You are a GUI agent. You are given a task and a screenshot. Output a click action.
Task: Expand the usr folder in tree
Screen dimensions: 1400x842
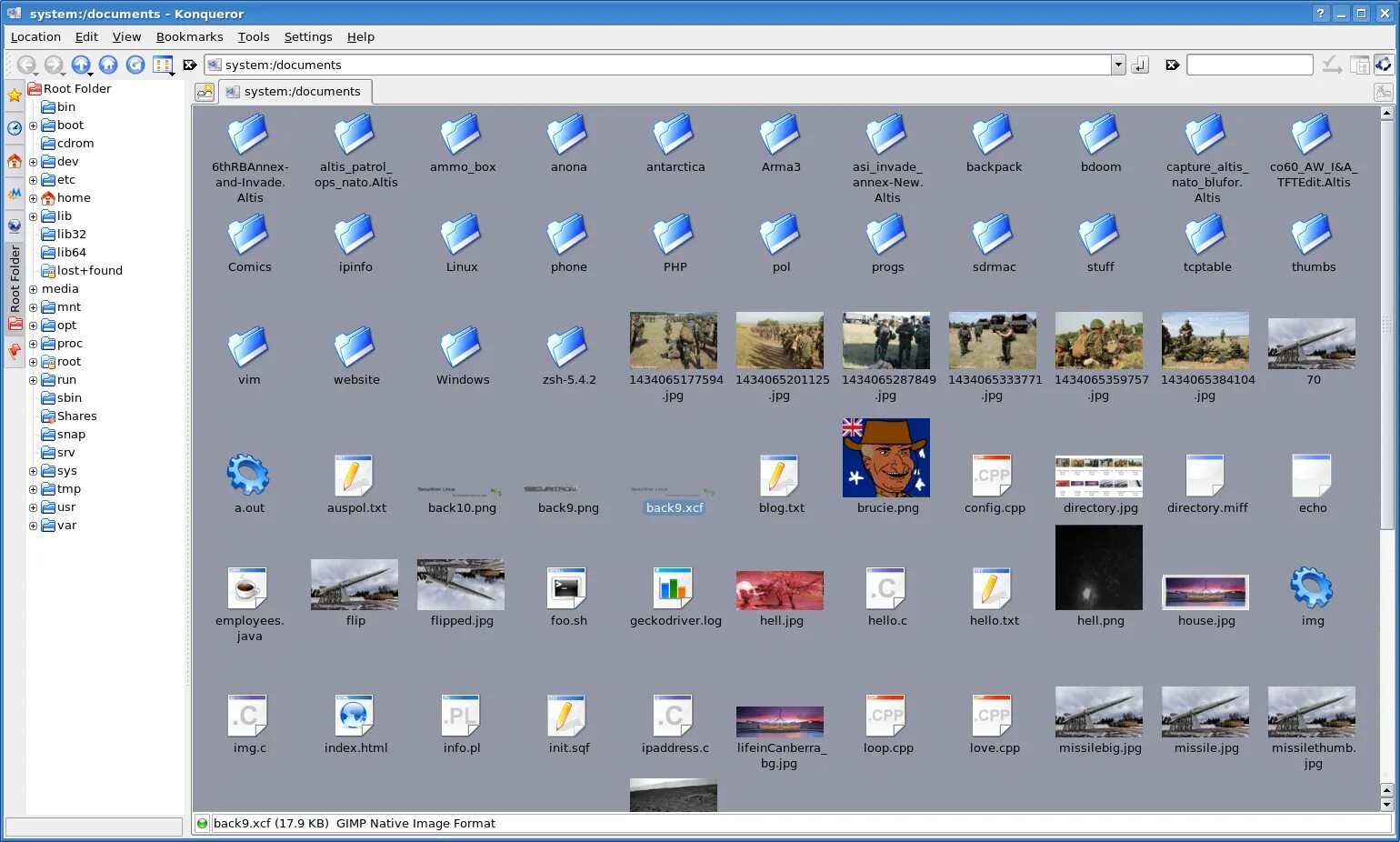click(33, 507)
